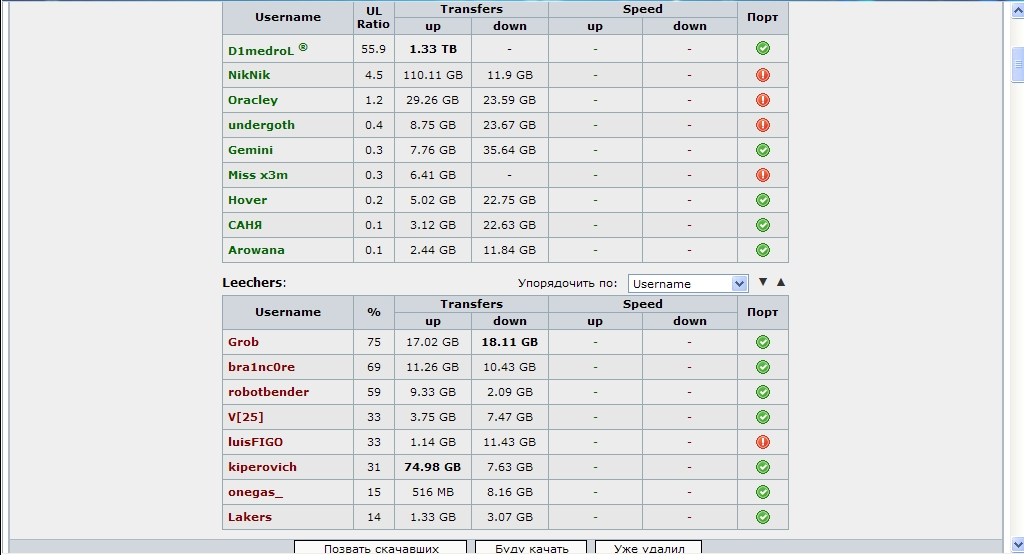Open leecher kiperovich's profile

(262, 467)
